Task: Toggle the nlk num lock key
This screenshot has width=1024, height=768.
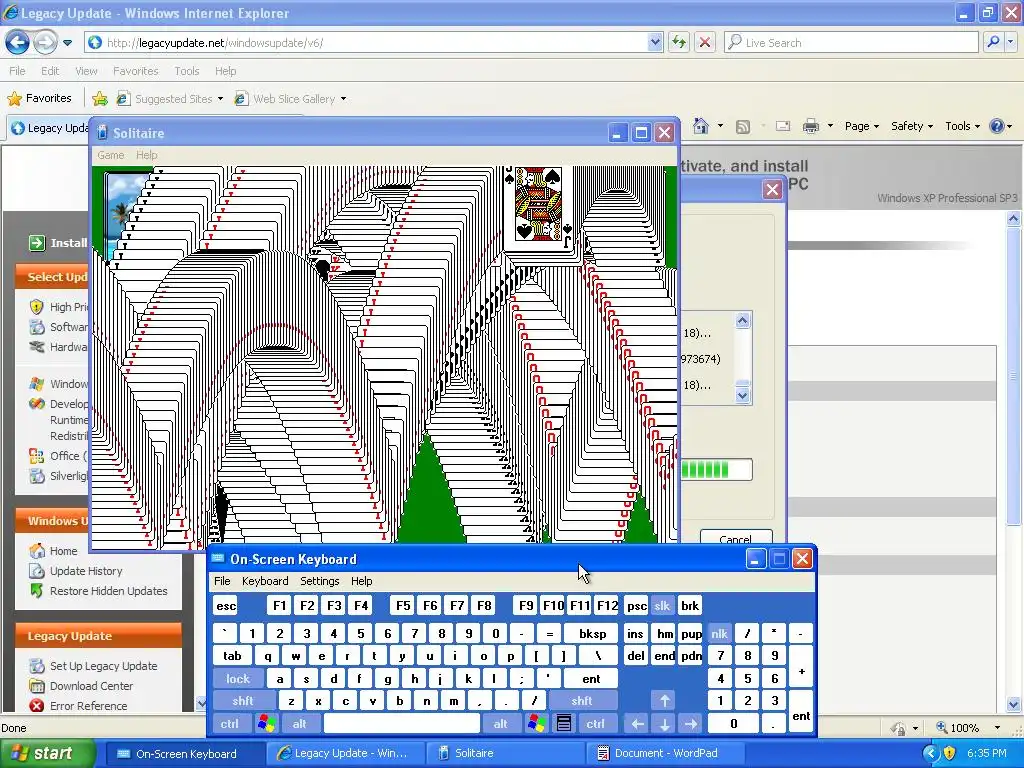Action: [x=719, y=634]
